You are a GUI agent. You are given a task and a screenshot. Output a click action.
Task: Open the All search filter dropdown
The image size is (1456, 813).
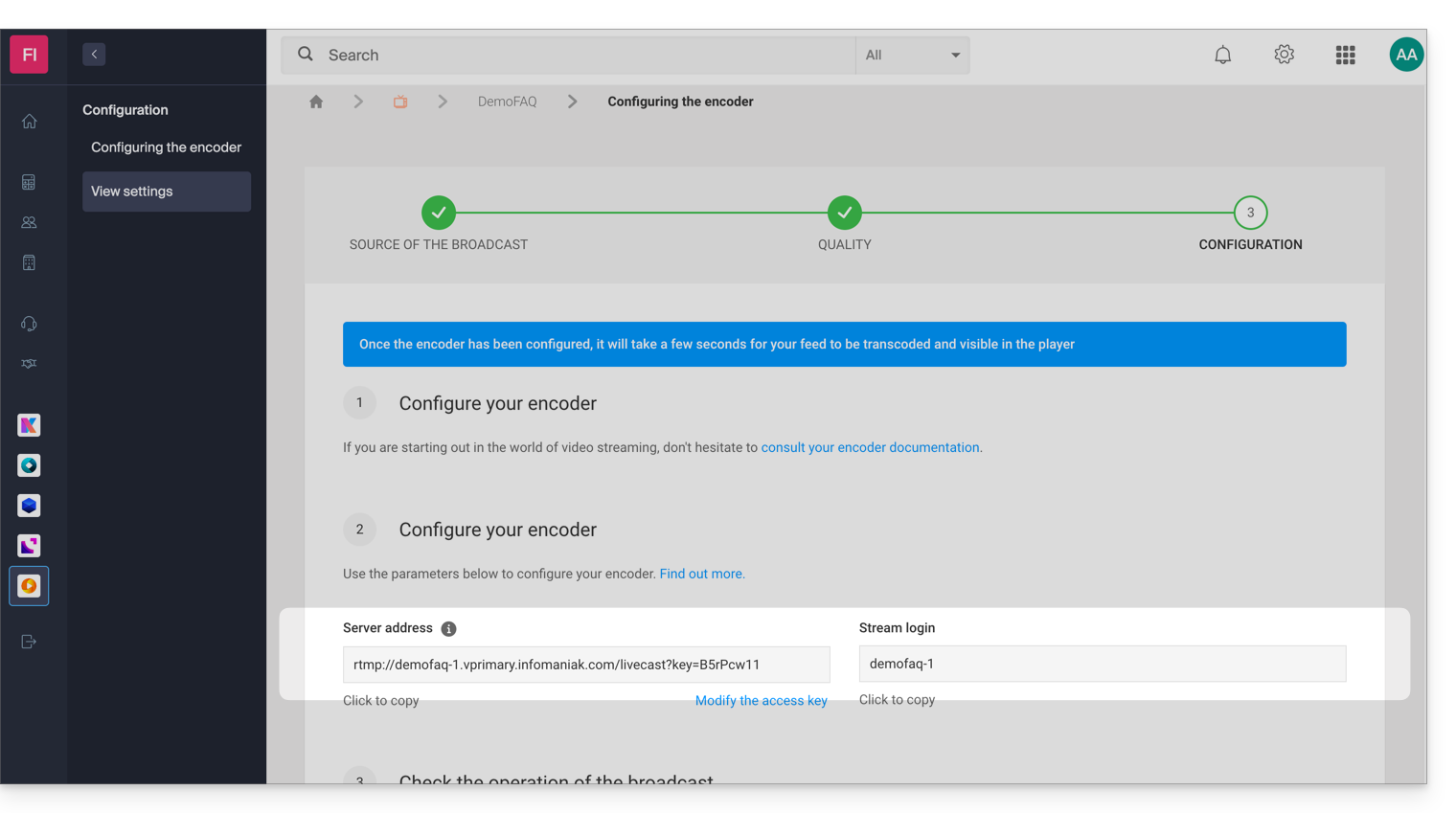tap(912, 56)
